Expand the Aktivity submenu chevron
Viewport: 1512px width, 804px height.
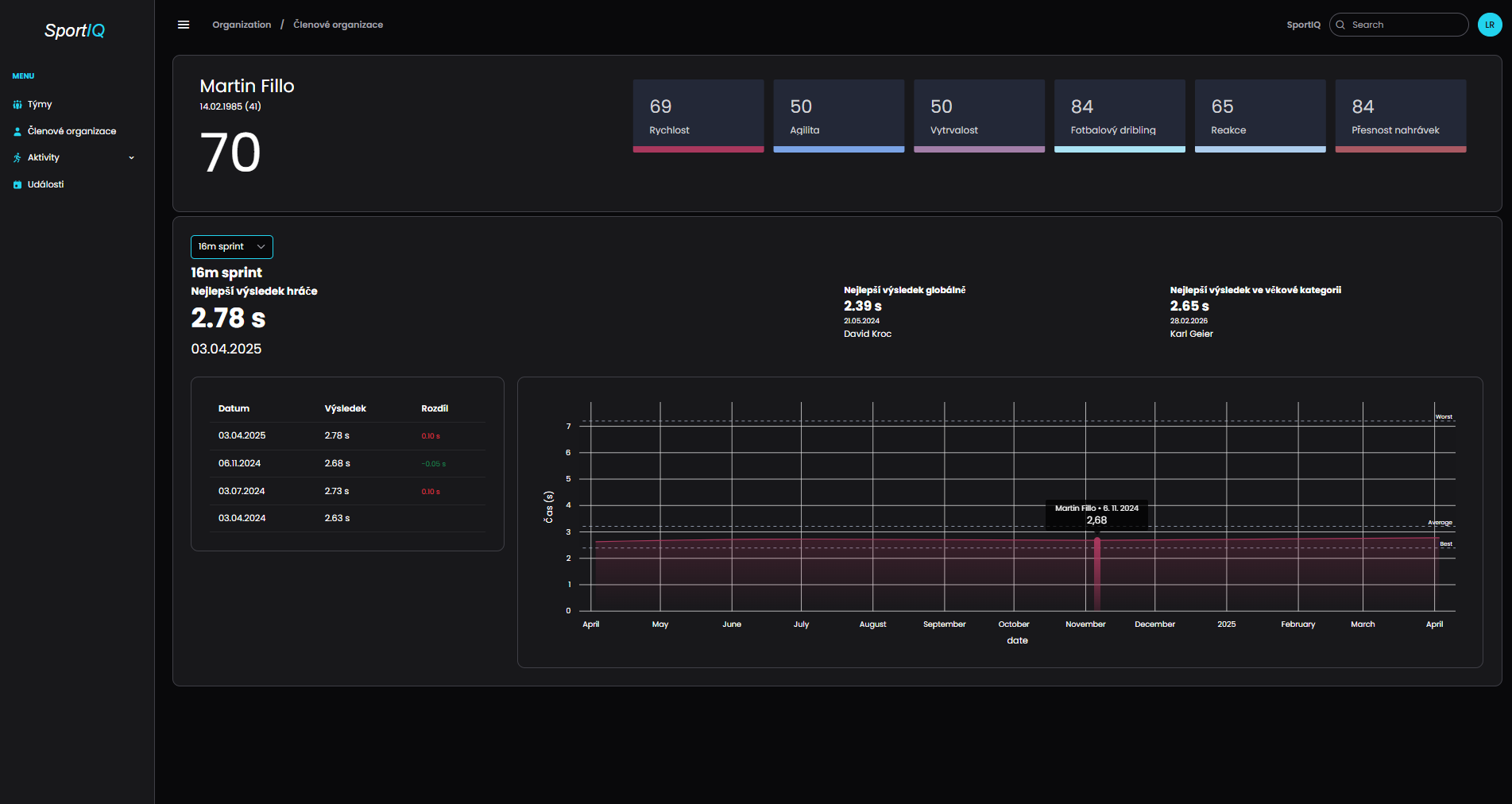pos(132,157)
